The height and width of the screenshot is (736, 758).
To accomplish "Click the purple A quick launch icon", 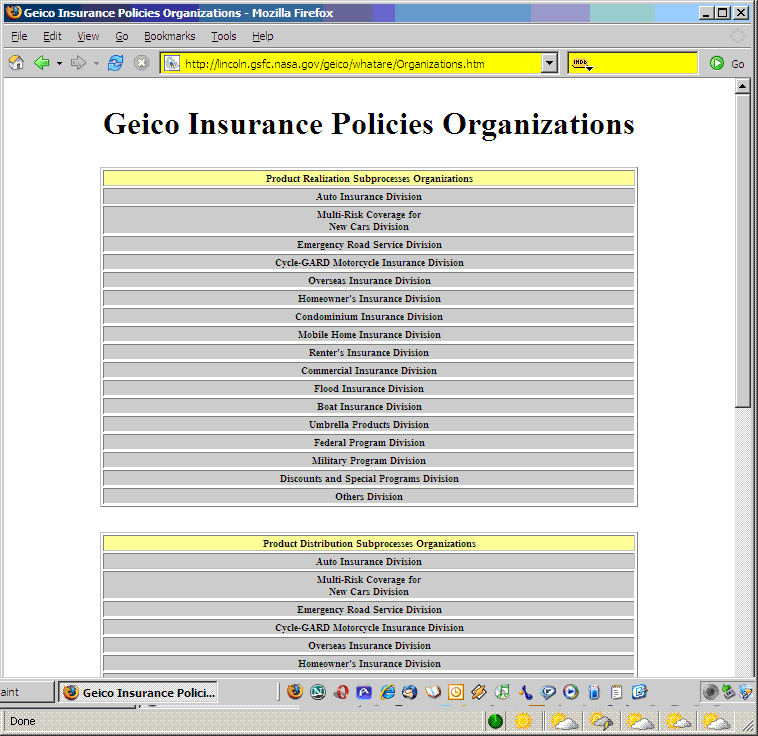I will (x=364, y=692).
